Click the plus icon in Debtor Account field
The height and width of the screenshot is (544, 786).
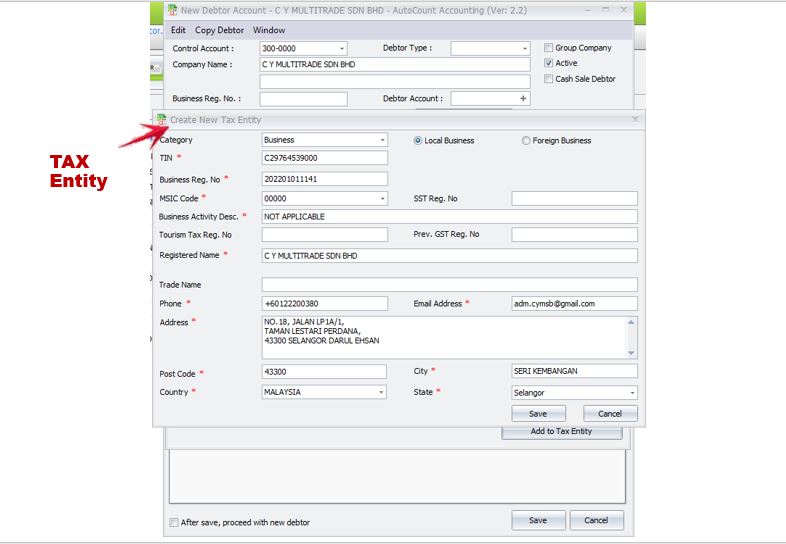pyautogui.click(x=523, y=98)
